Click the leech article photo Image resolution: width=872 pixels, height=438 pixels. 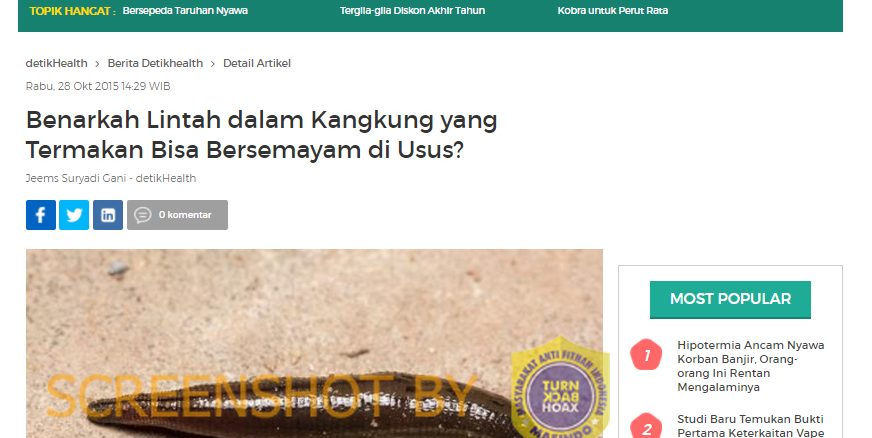point(314,344)
